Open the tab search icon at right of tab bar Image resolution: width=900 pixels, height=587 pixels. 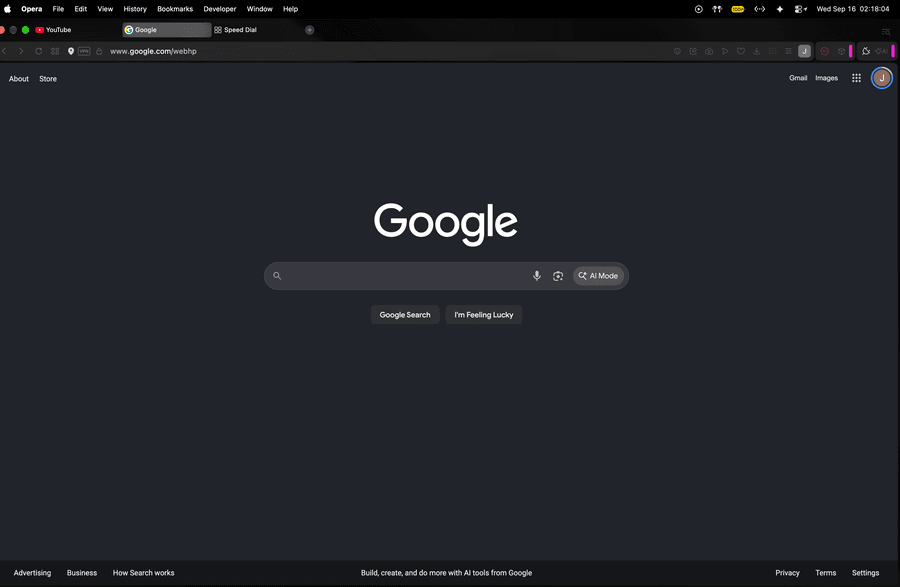click(x=886, y=32)
